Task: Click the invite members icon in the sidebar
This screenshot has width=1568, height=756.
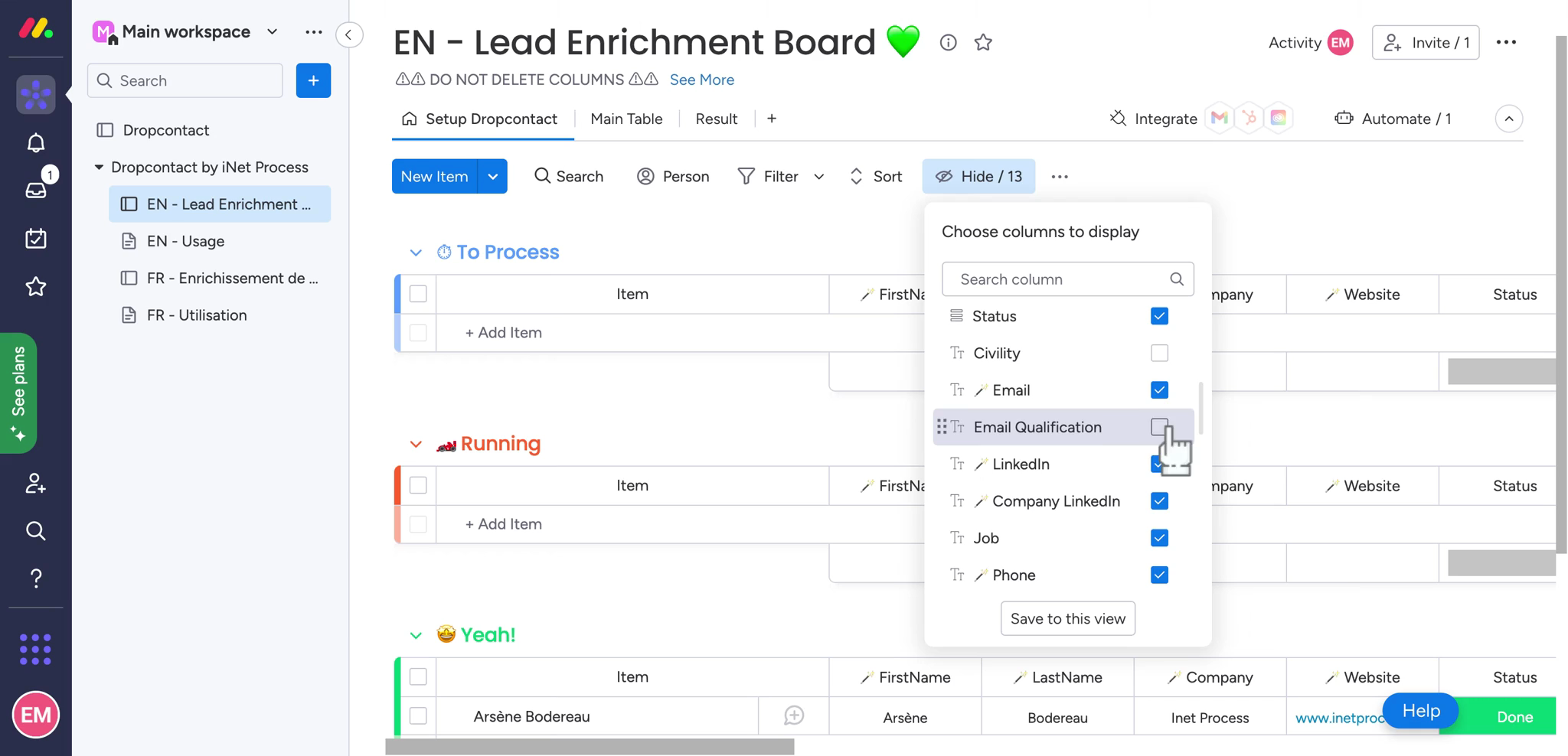Action: [35, 484]
